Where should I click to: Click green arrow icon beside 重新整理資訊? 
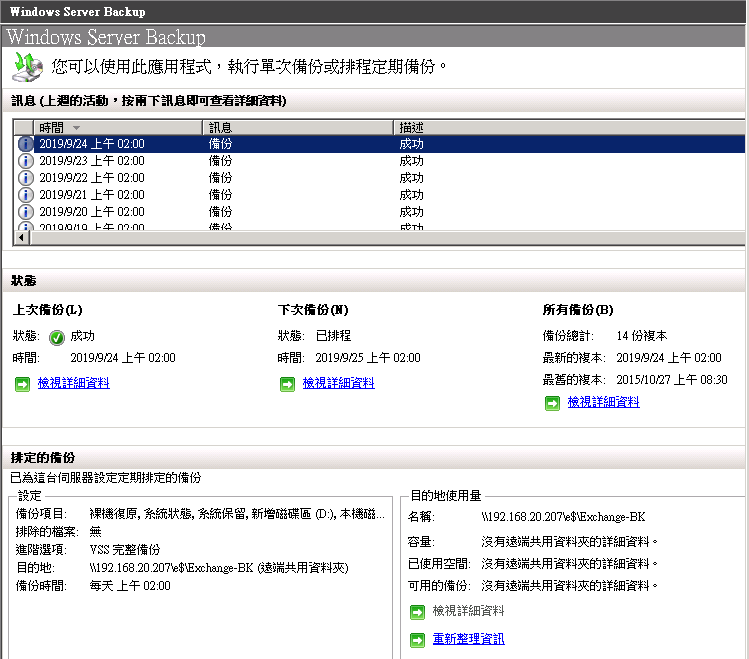click(417, 640)
